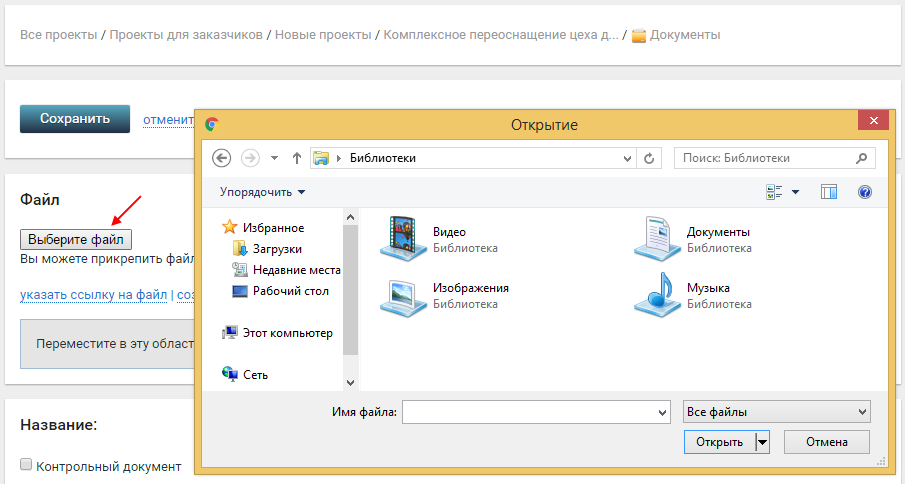Click the Открыть button

tap(720, 442)
